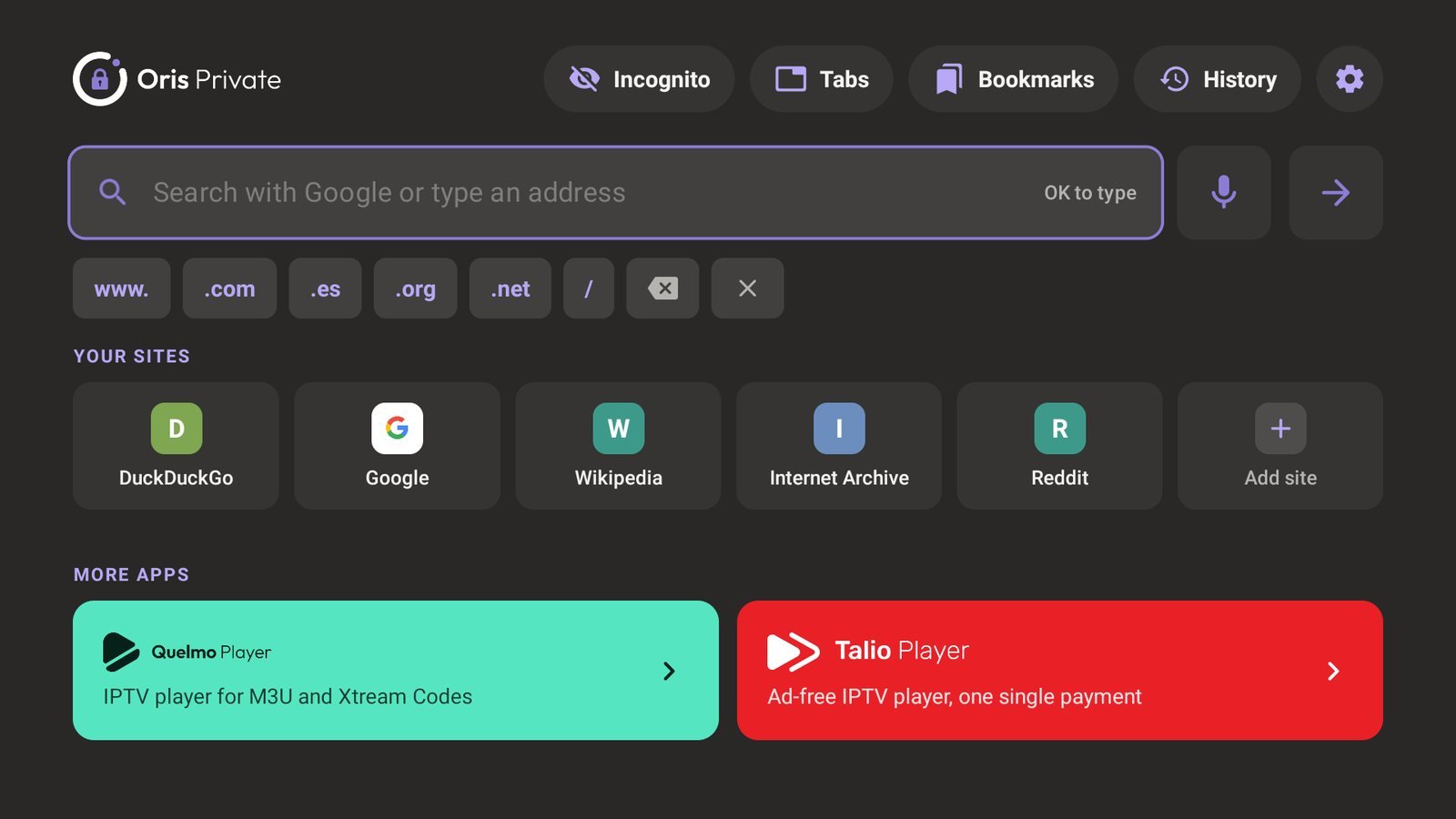Viewport: 1456px width, 819px height.
Task: Open the Talio Player banner chevron
Action: [1333, 671]
